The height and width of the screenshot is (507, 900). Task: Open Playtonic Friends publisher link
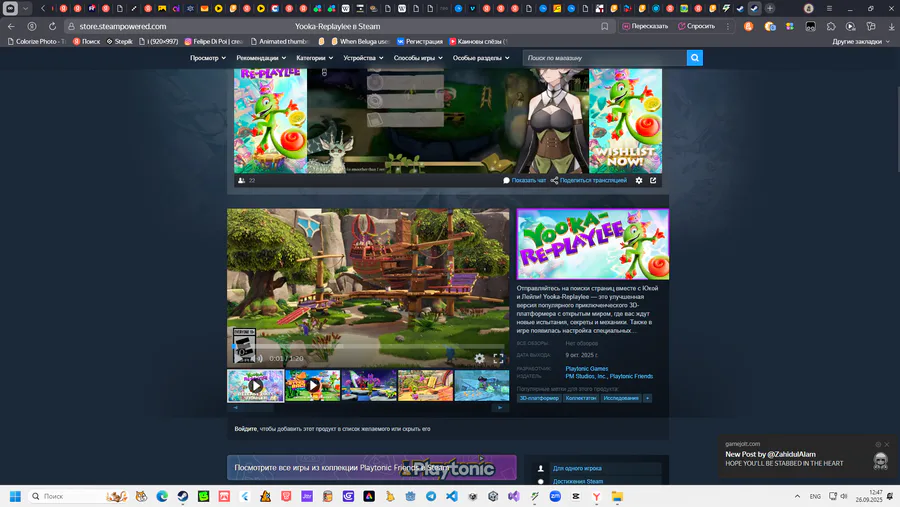tap(631, 376)
